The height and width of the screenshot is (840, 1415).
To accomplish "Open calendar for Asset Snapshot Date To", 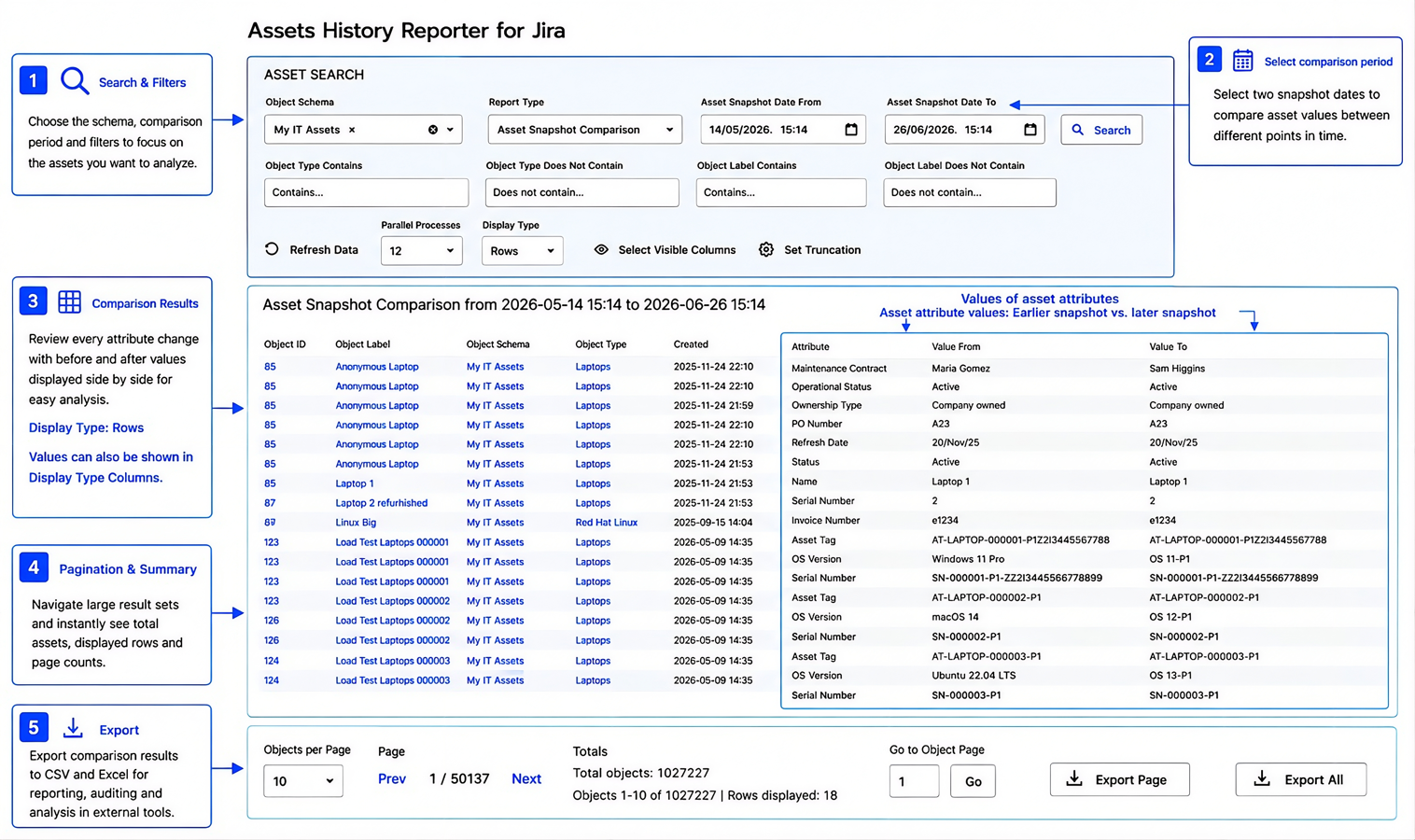I will 1030,130.
